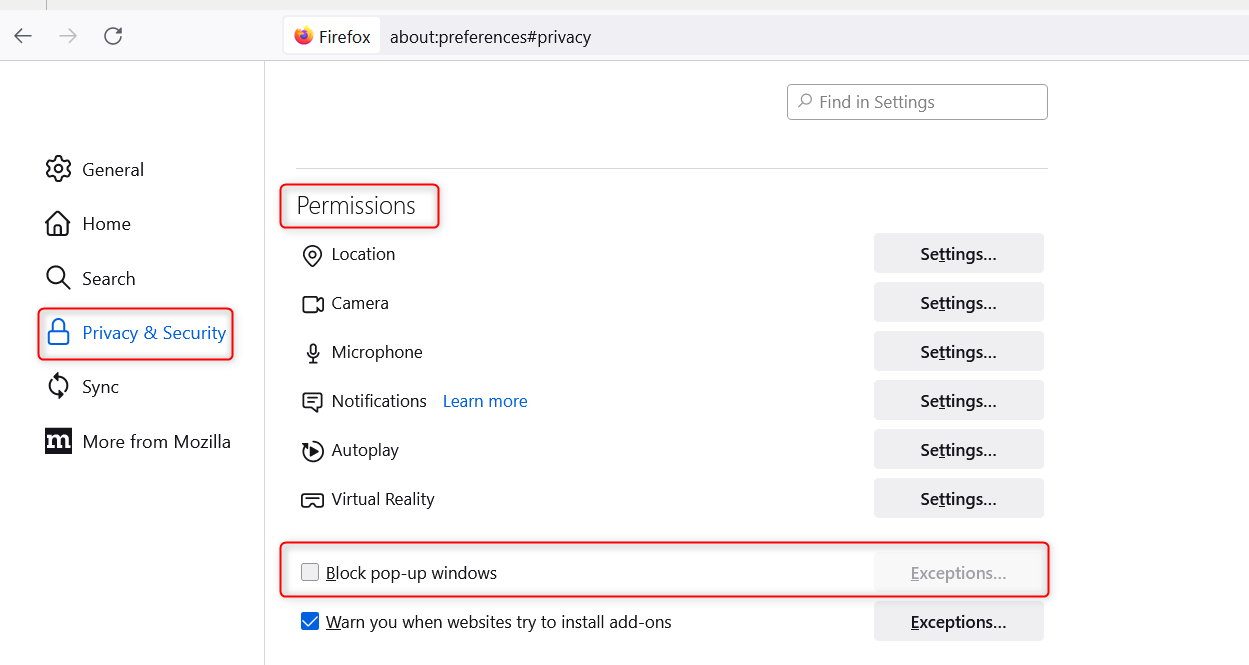Click the Home house icon in sidebar

(x=58, y=223)
